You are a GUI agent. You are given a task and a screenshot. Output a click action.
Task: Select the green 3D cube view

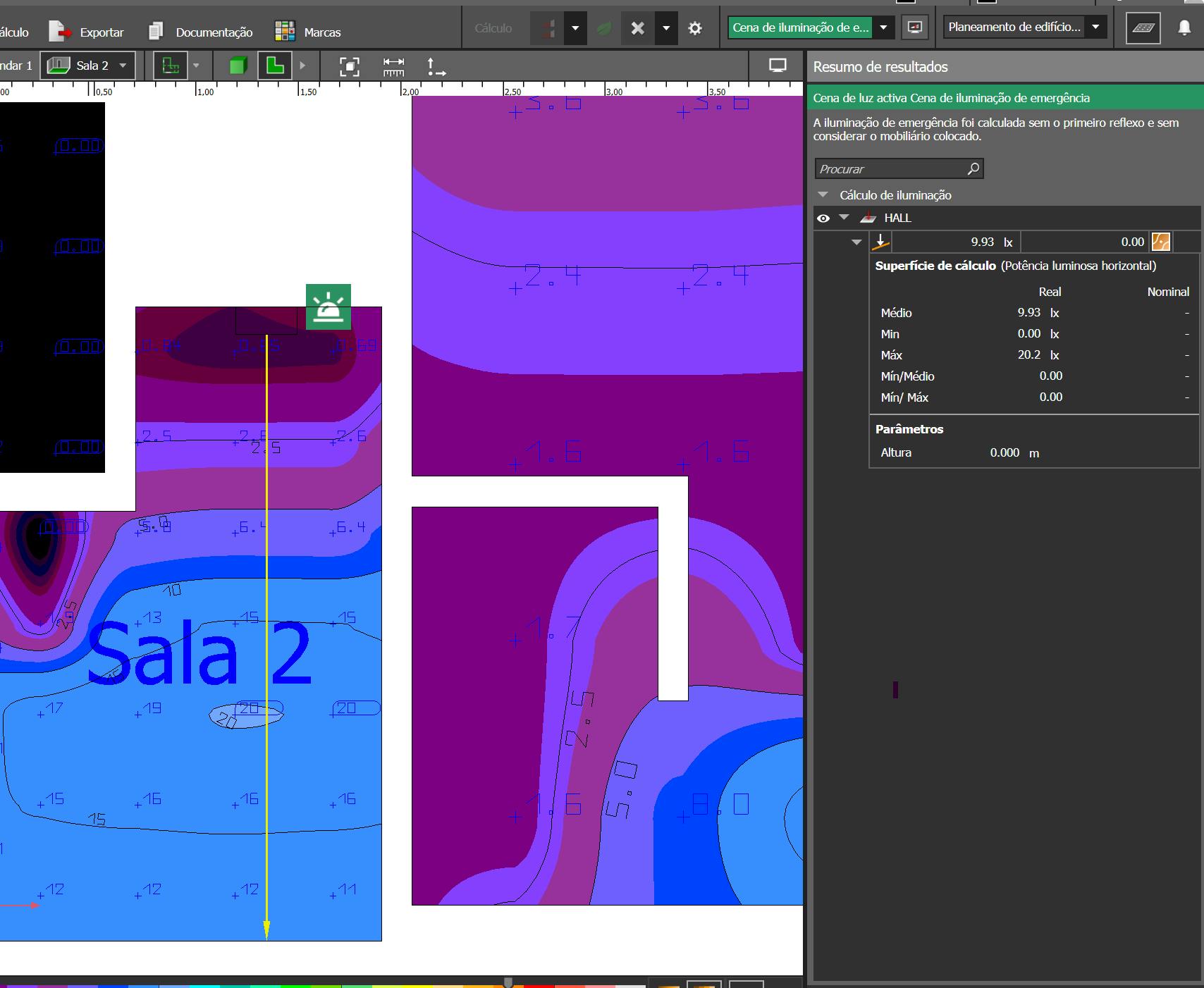pyautogui.click(x=238, y=66)
